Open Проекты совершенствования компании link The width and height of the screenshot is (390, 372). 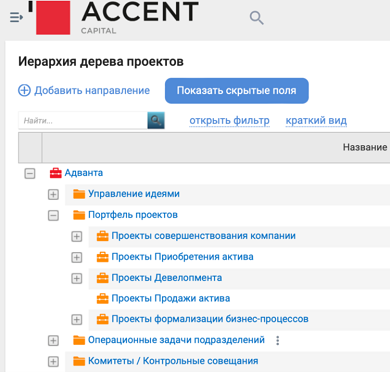pos(203,236)
